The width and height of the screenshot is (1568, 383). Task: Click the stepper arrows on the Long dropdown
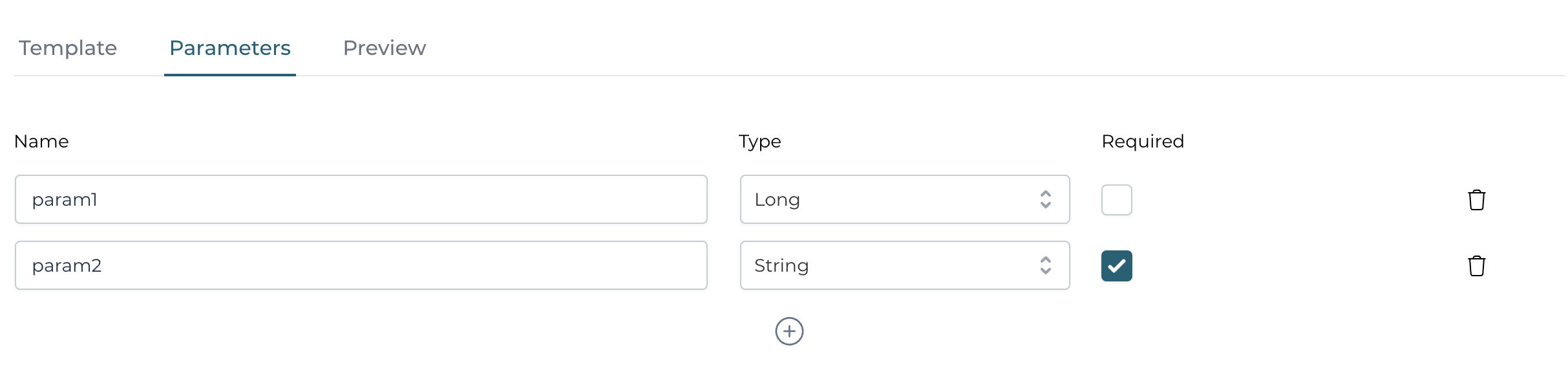1047,199
